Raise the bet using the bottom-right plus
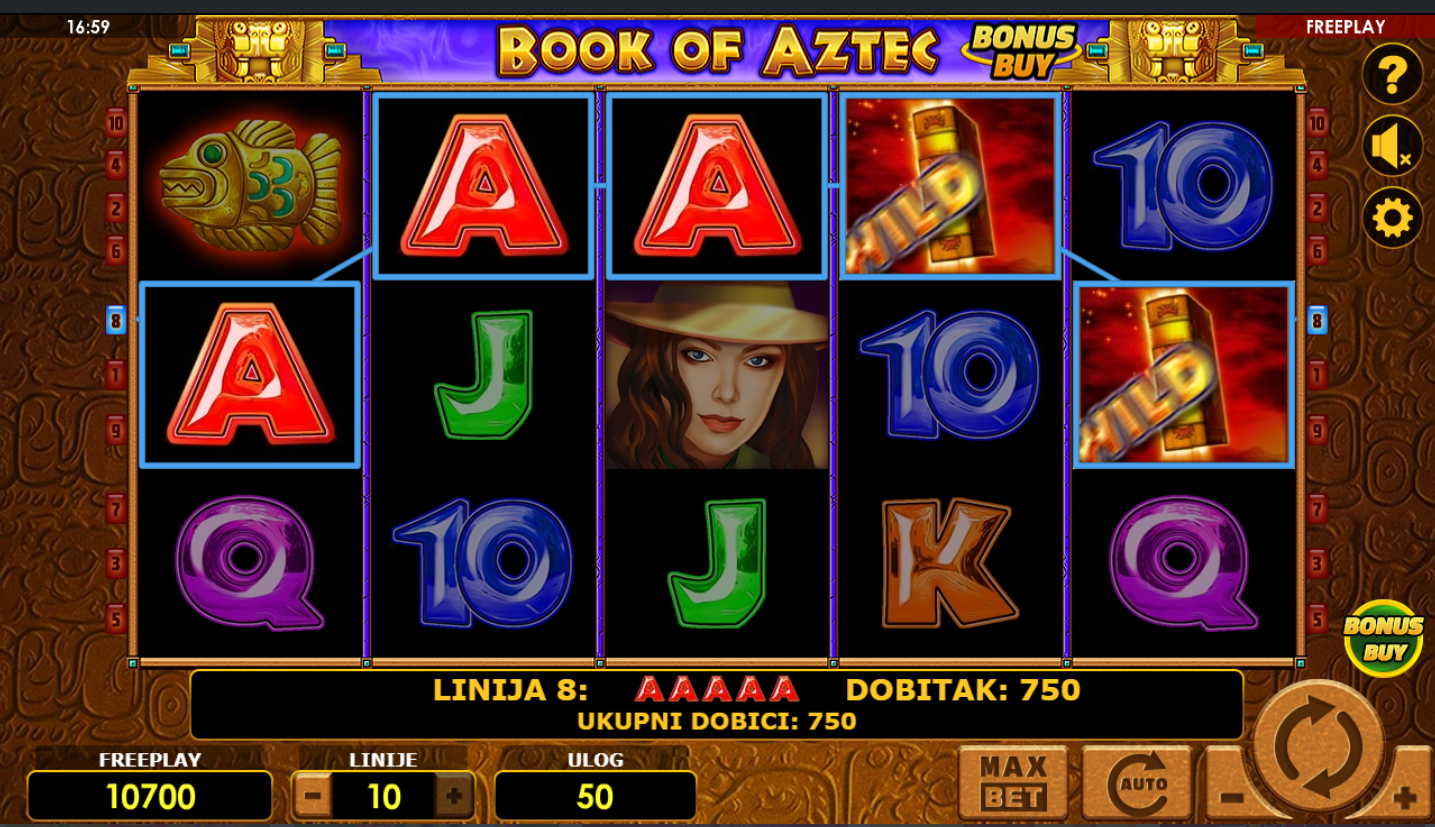Viewport: 1435px width, 827px height. click(x=1405, y=796)
